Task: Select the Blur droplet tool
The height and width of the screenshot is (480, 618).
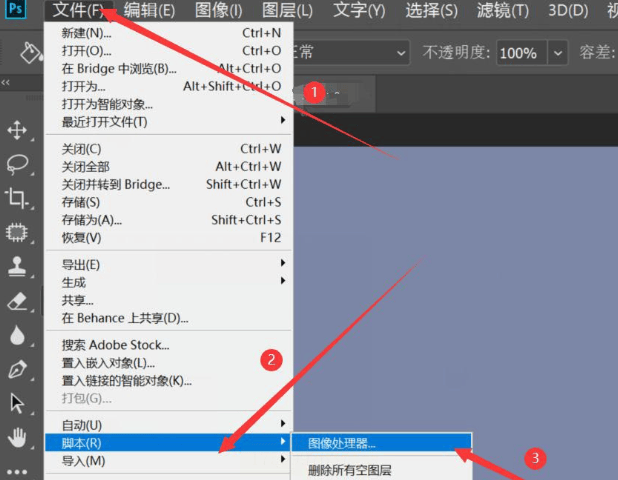Action: [17, 335]
